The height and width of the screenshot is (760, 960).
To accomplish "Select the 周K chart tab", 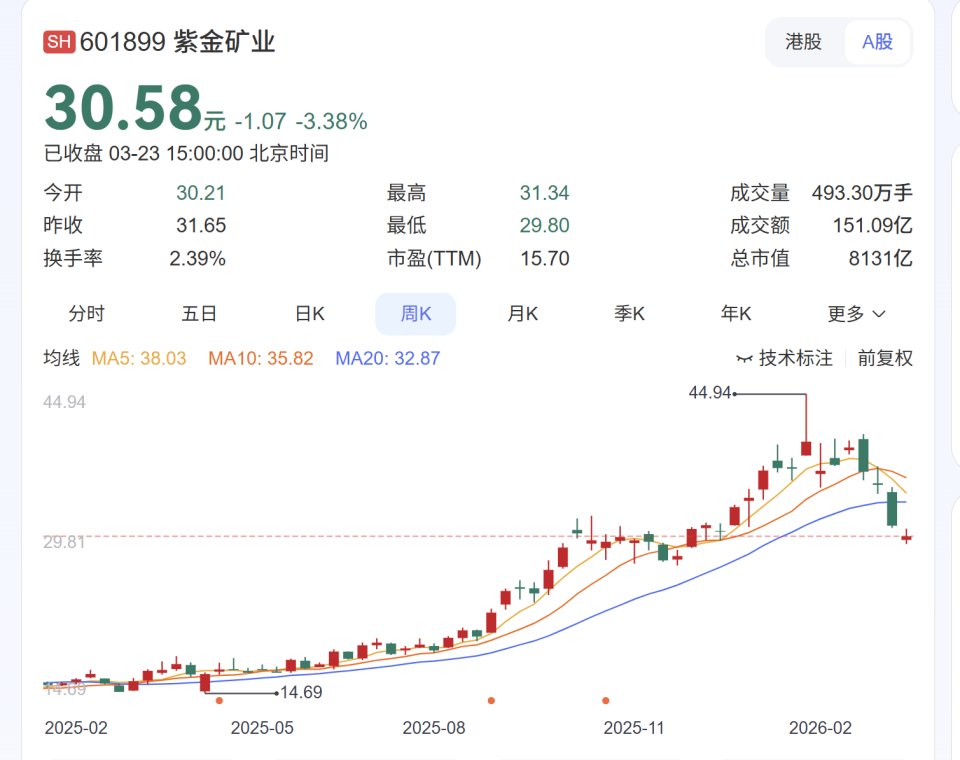I will click(x=416, y=314).
